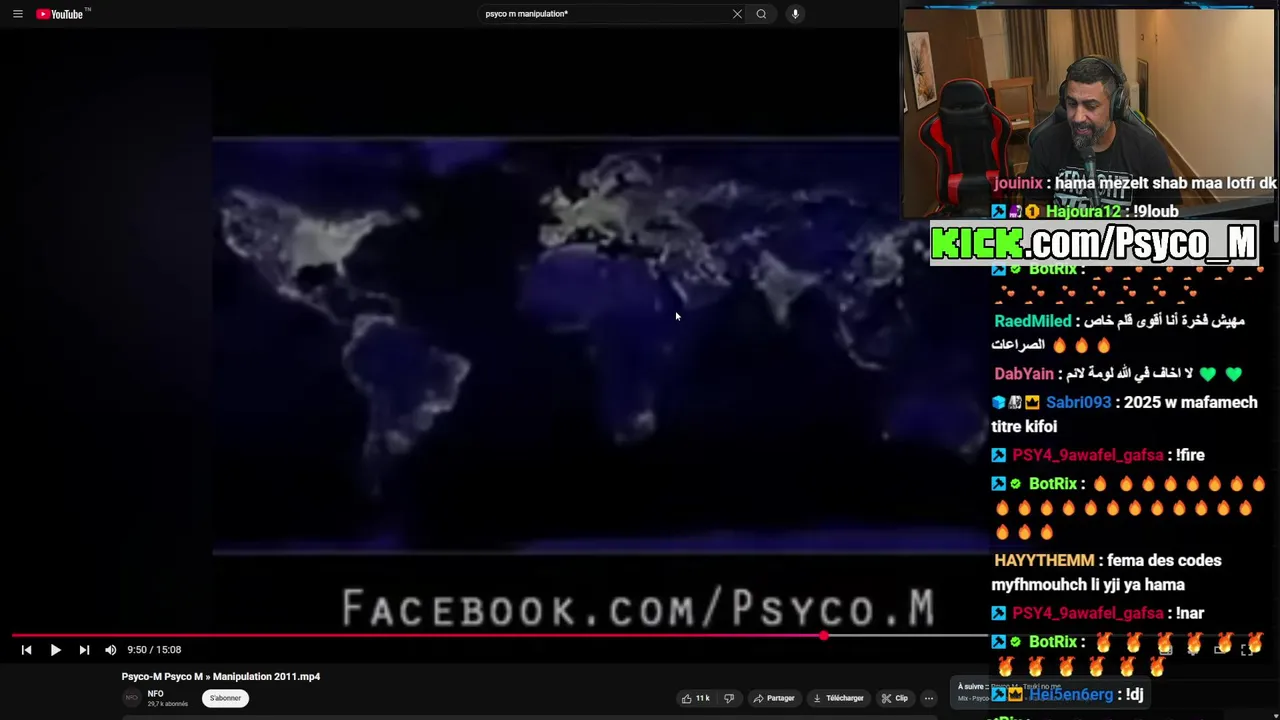Dislike the video with thumbs down
This screenshot has width=1280, height=720.
coord(729,698)
